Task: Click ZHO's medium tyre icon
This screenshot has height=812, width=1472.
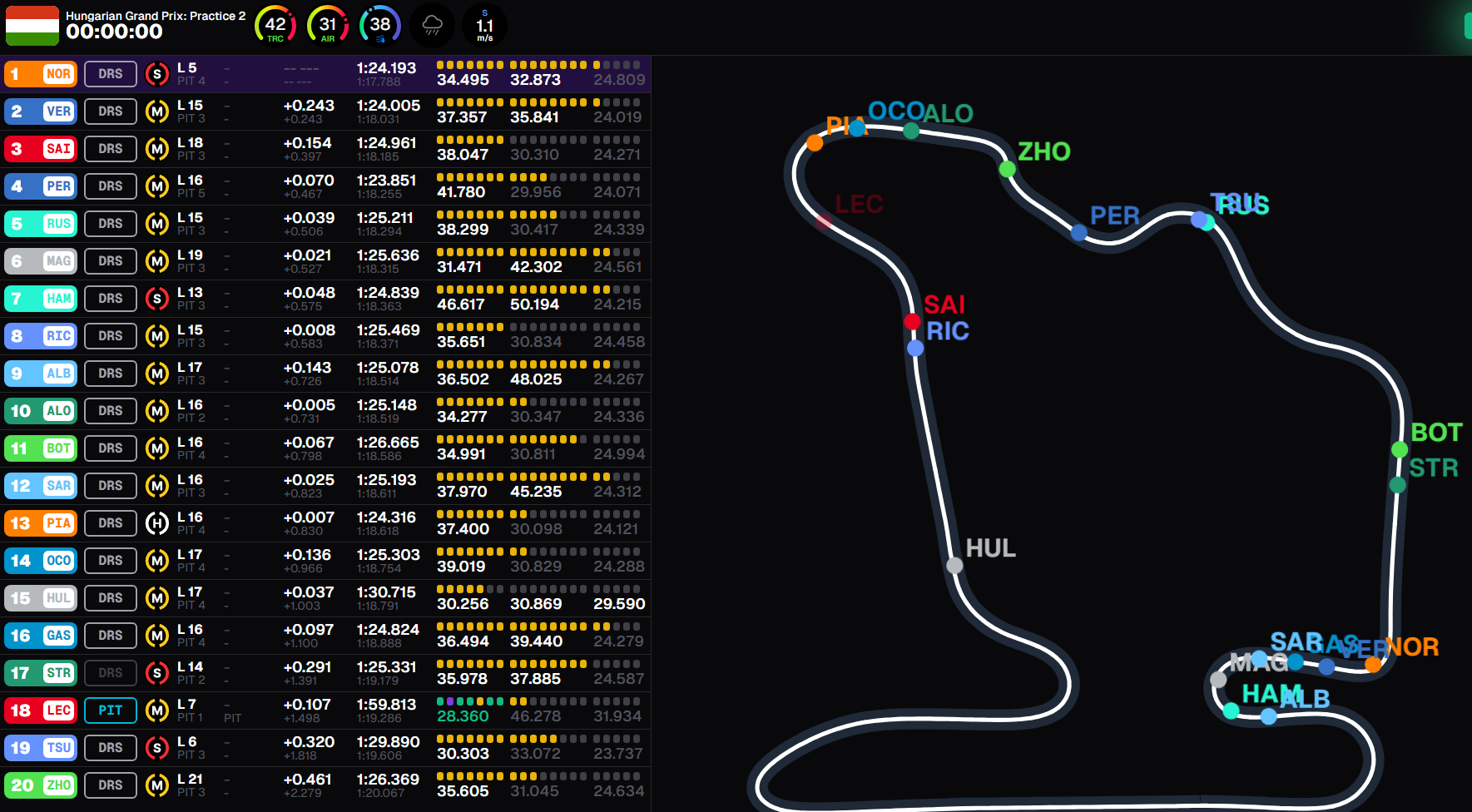Action: pos(157,785)
